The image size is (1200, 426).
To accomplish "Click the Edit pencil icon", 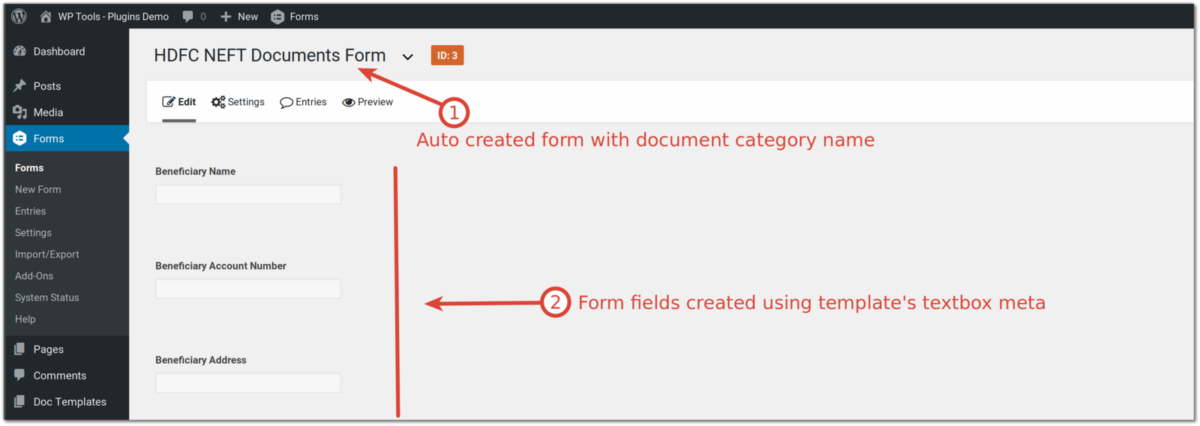I will pyautogui.click(x=168, y=102).
